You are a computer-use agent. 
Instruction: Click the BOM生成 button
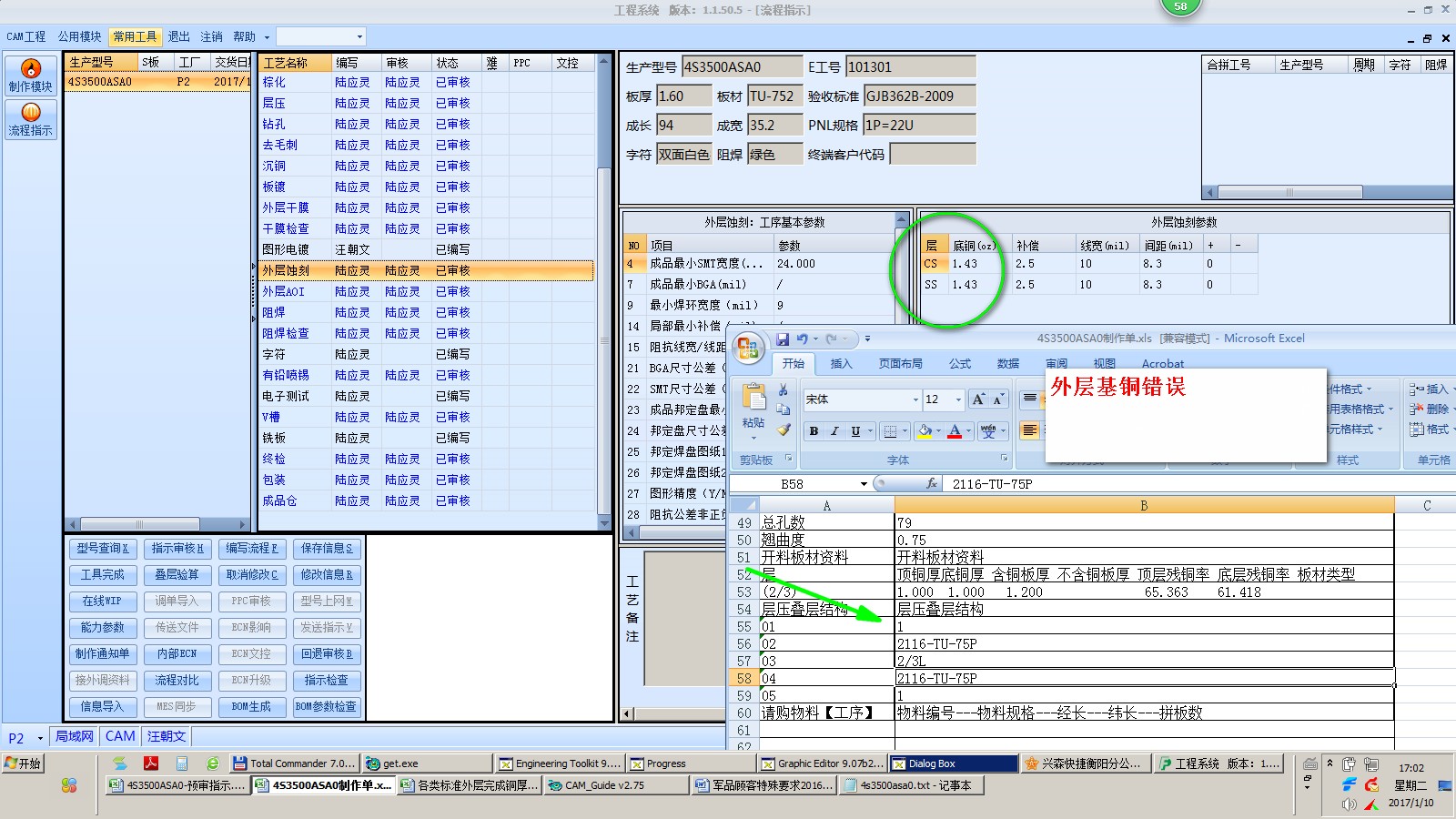coord(252,707)
